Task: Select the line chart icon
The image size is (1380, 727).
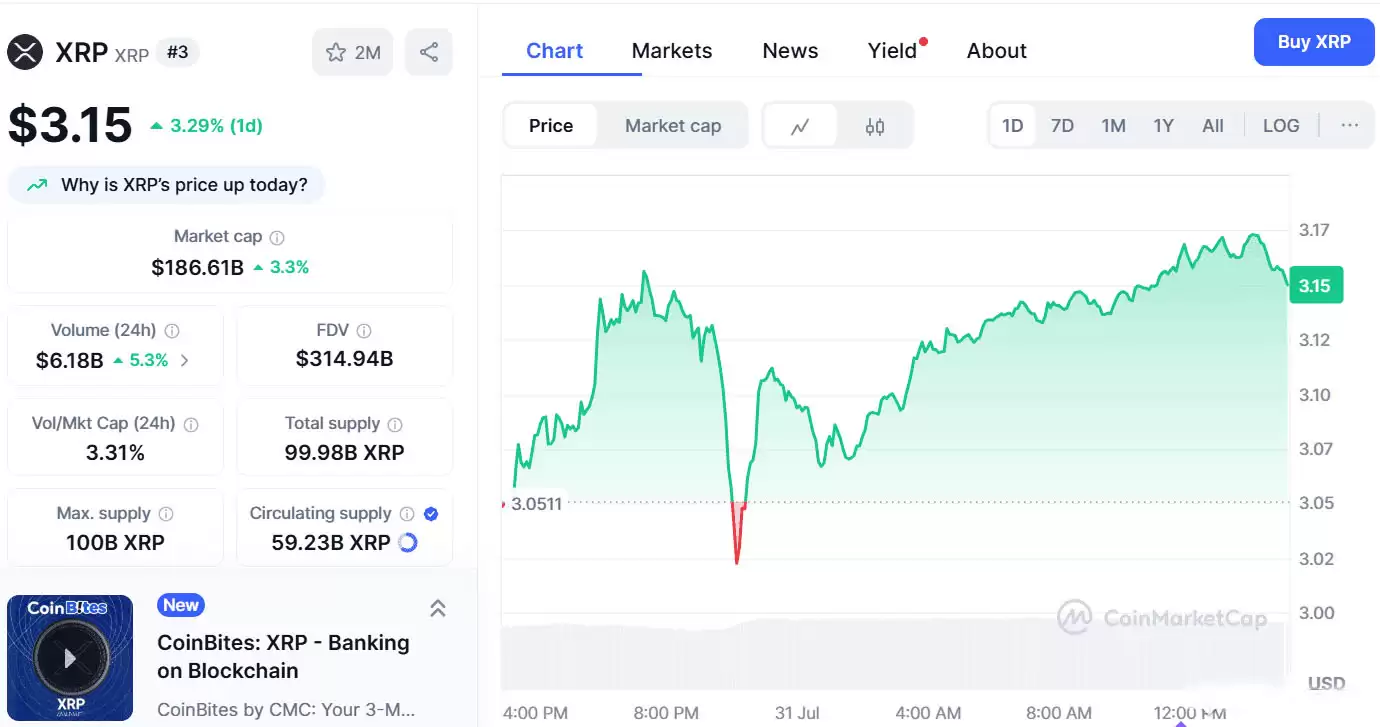Action: tap(801, 125)
